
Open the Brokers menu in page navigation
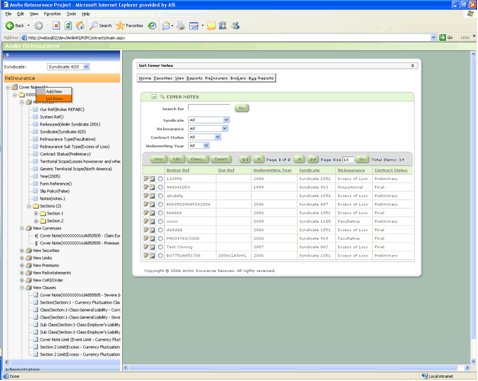coord(238,78)
